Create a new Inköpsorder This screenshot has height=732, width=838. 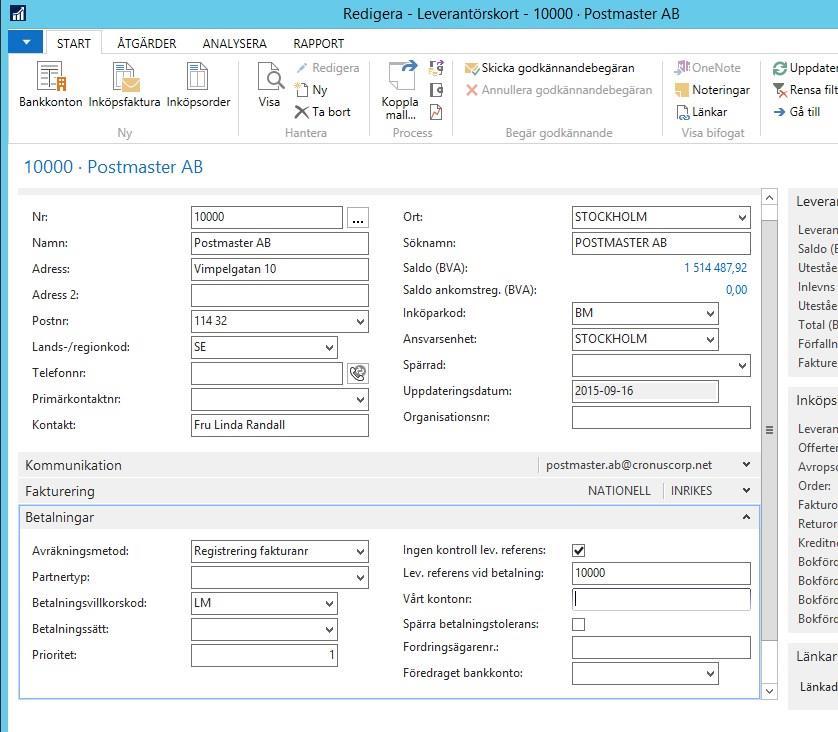[x=198, y=84]
